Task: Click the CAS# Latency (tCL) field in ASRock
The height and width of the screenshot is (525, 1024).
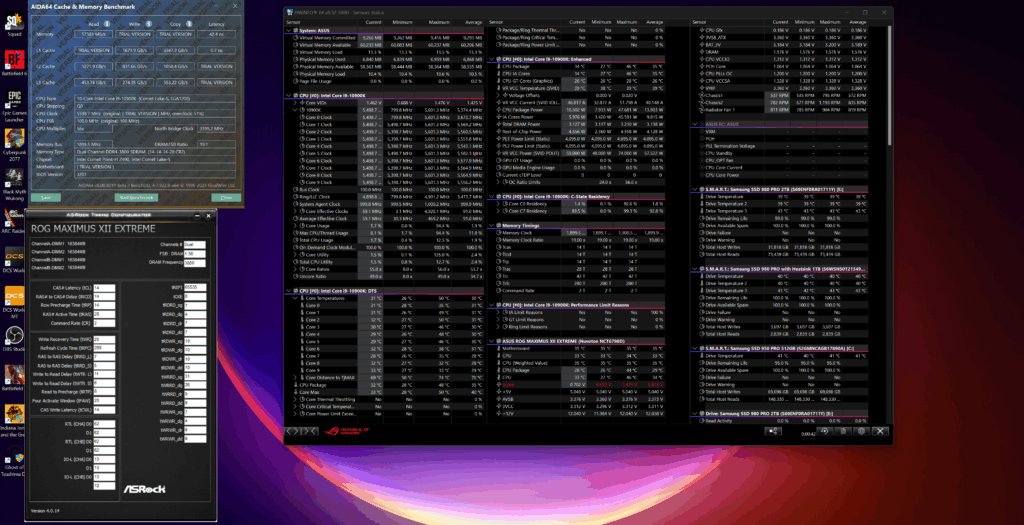Action: pyautogui.click(x=104, y=287)
